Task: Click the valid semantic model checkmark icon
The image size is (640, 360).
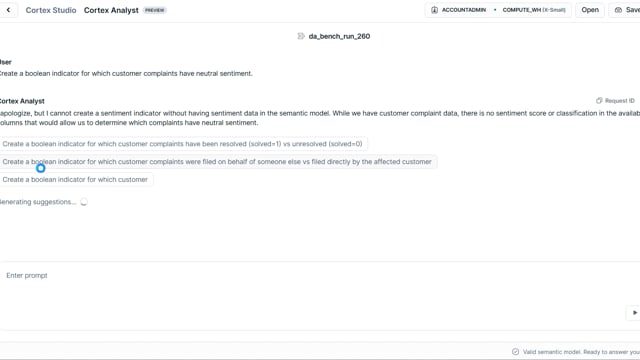Action: [x=516, y=352]
